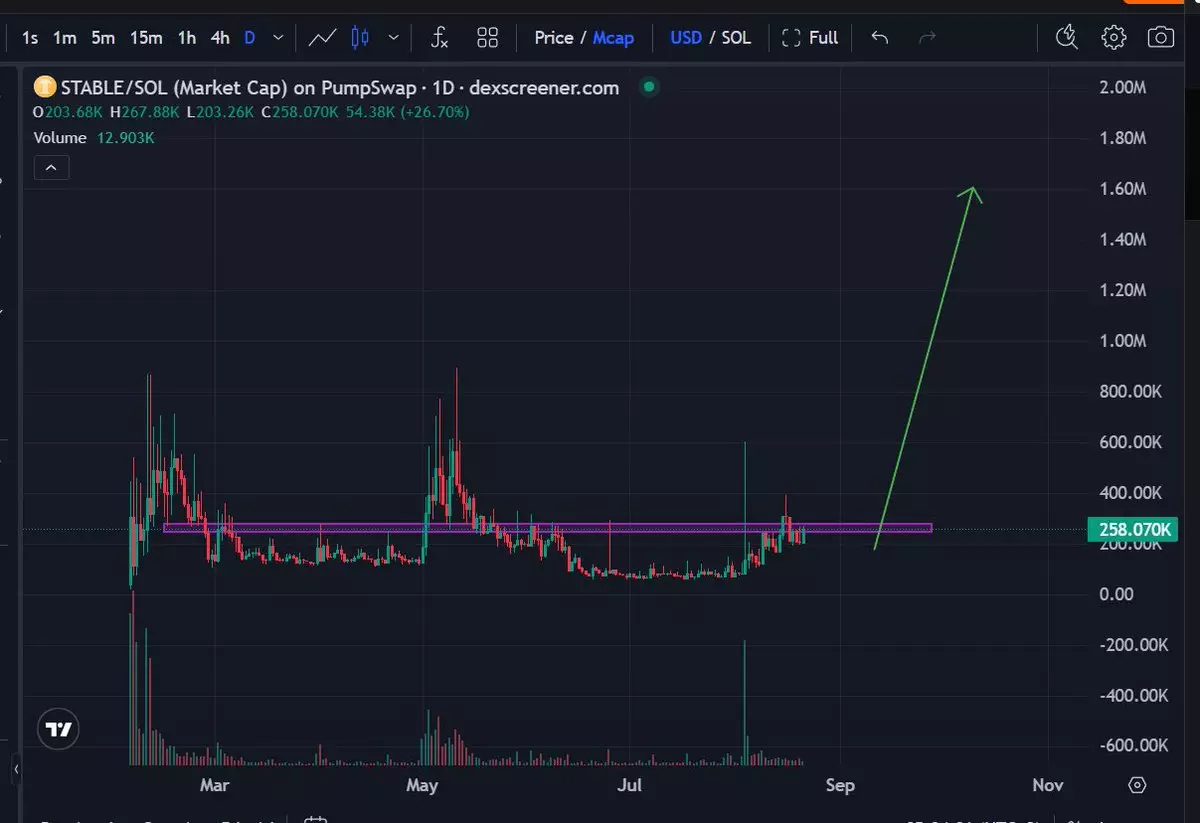1200x823 pixels.
Task: Toggle chart display to Price
Action: [554, 38]
